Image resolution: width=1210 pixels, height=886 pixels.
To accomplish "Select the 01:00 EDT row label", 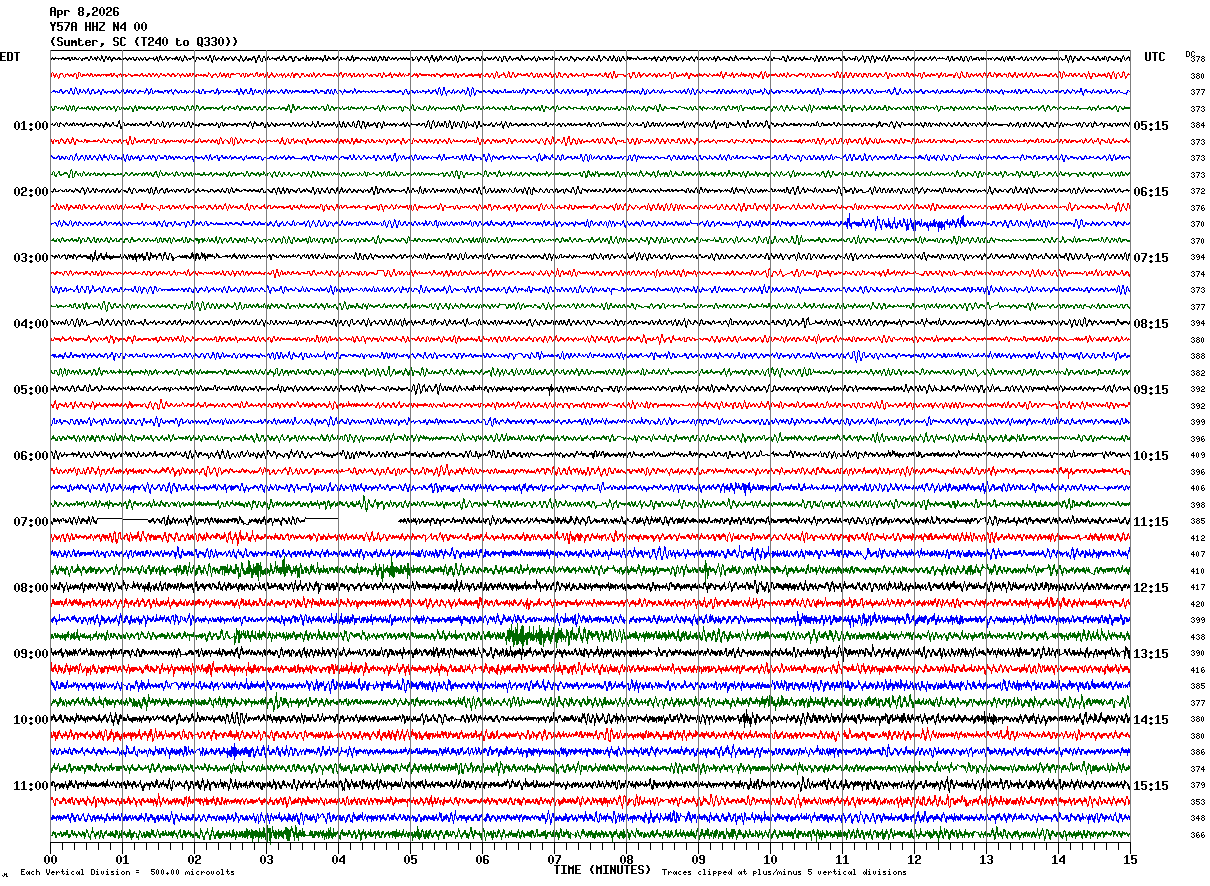I will tap(31, 126).
